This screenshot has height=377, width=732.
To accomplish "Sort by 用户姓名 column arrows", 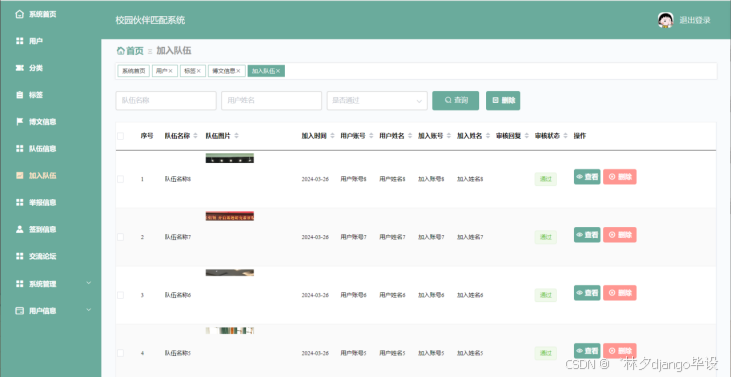I will pyautogui.click(x=410, y=136).
